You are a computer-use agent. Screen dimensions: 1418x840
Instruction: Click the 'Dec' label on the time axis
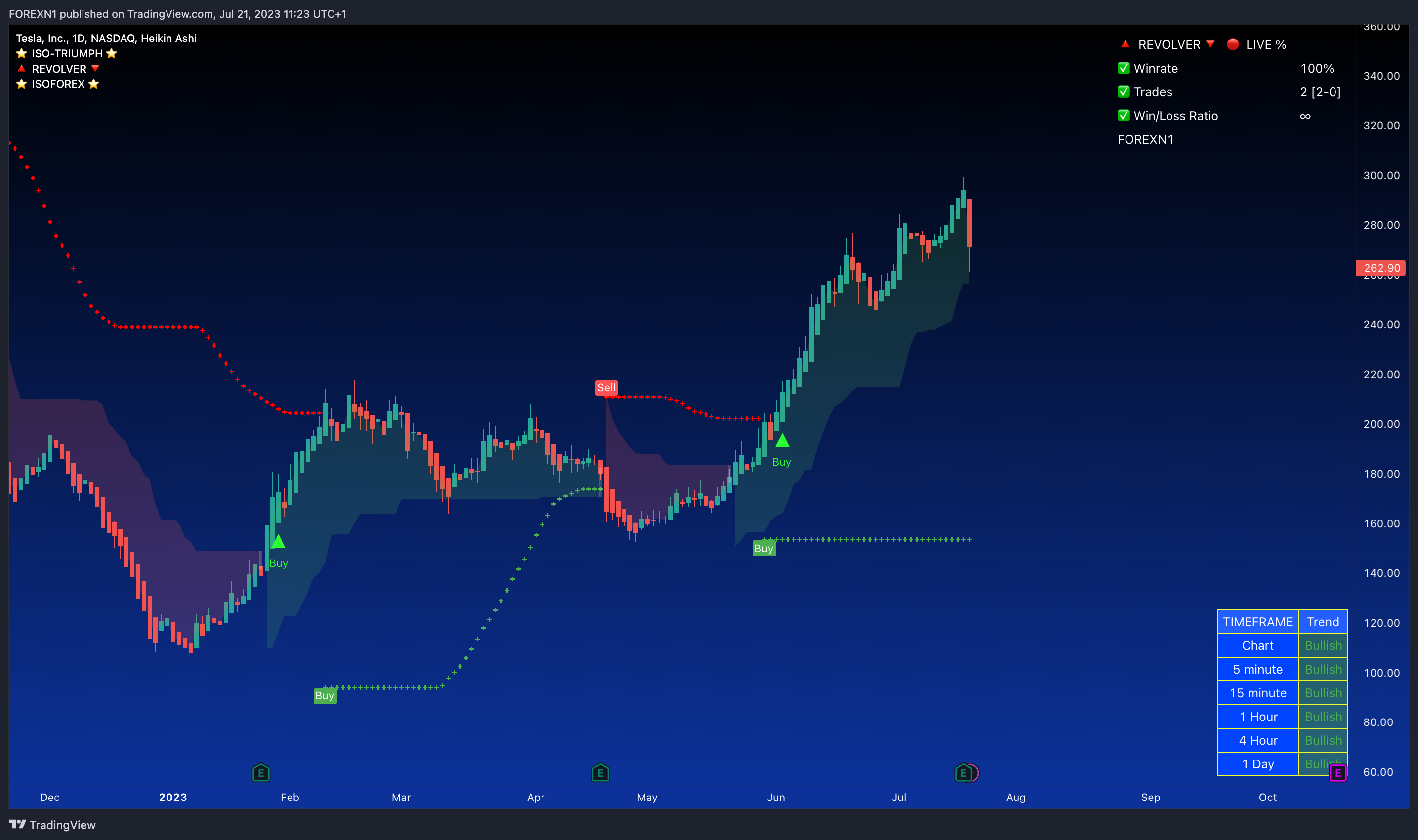pyautogui.click(x=50, y=797)
